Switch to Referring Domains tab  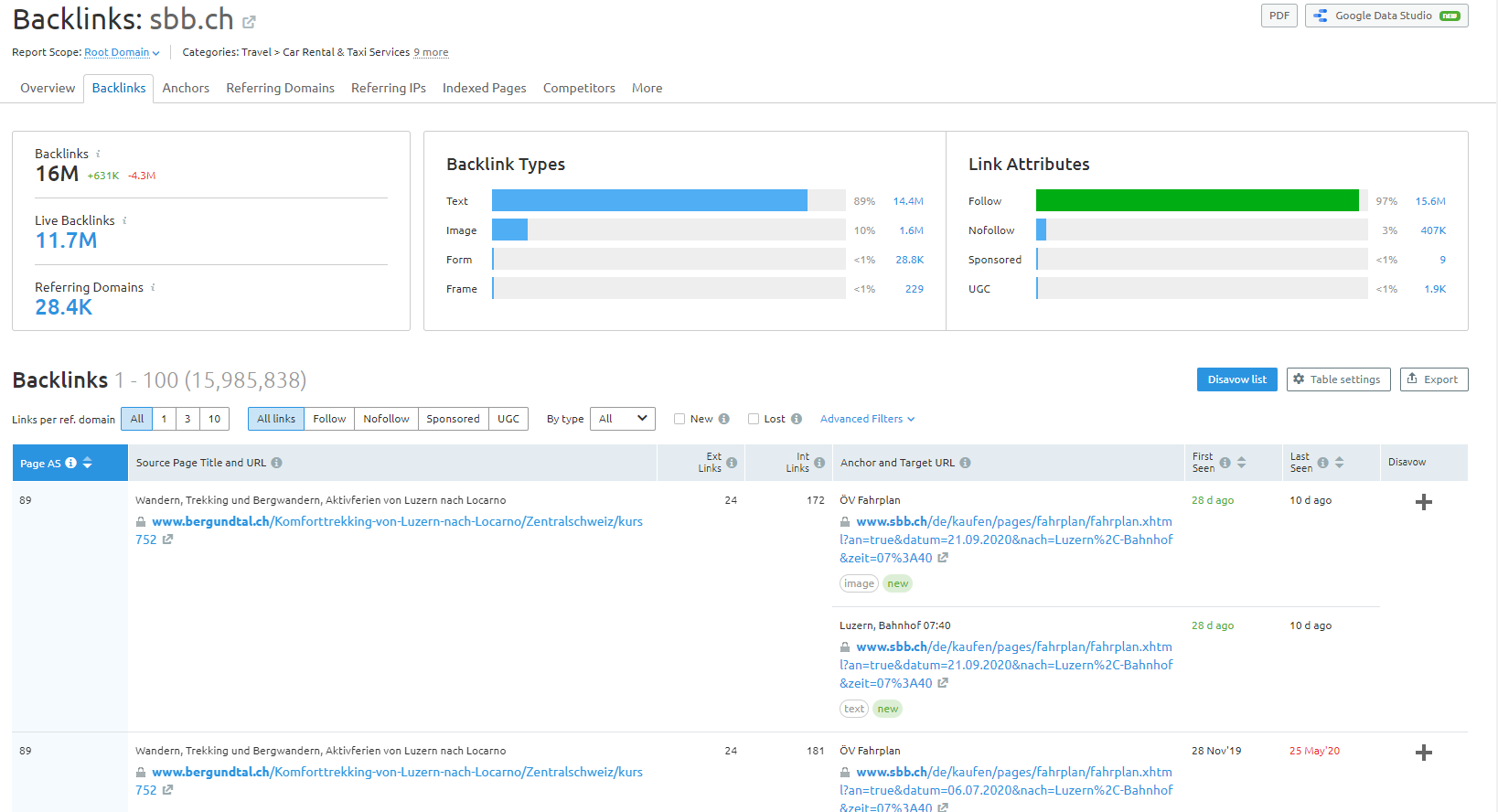280,88
